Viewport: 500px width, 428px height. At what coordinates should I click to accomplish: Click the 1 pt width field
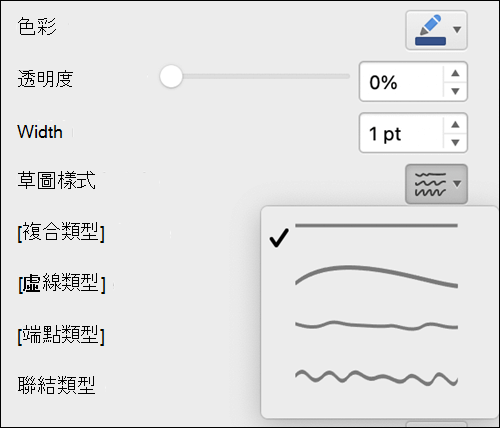(401, 133)
